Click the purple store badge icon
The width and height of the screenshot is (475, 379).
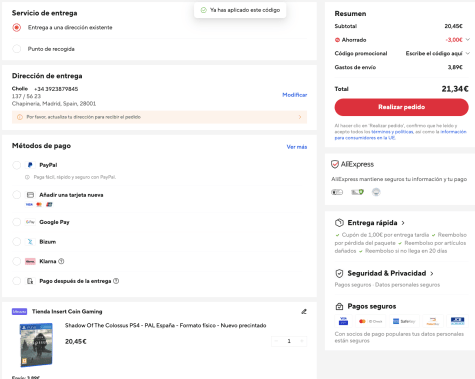19,312
